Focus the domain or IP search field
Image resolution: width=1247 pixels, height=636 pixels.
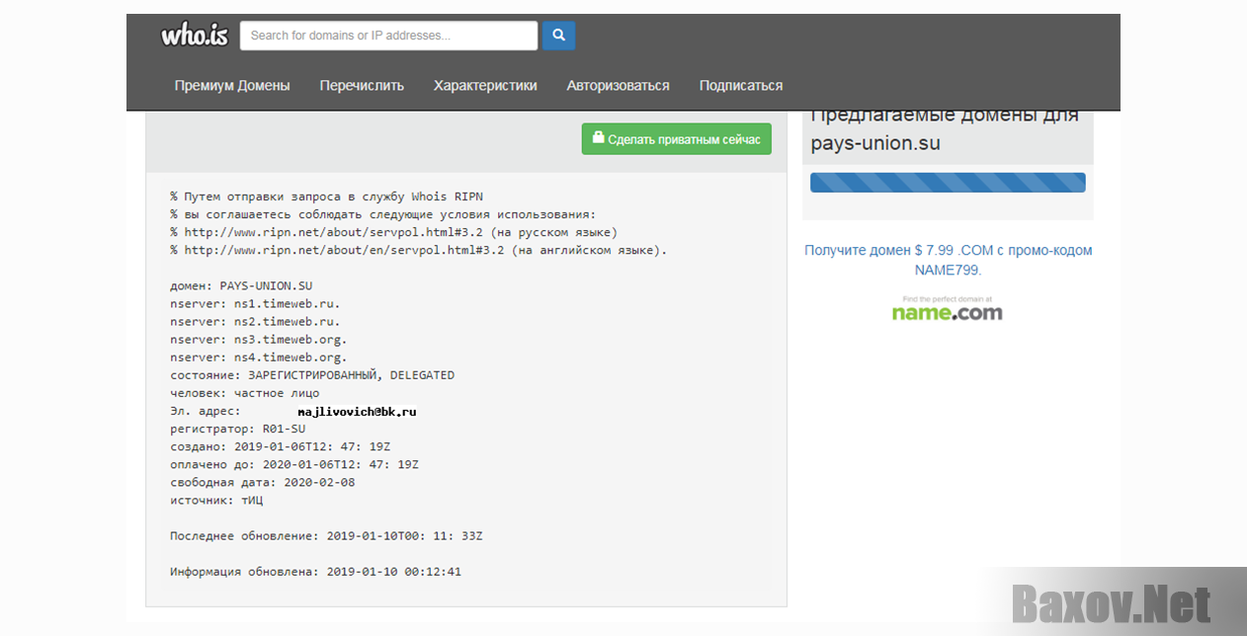tap(389, 36)
